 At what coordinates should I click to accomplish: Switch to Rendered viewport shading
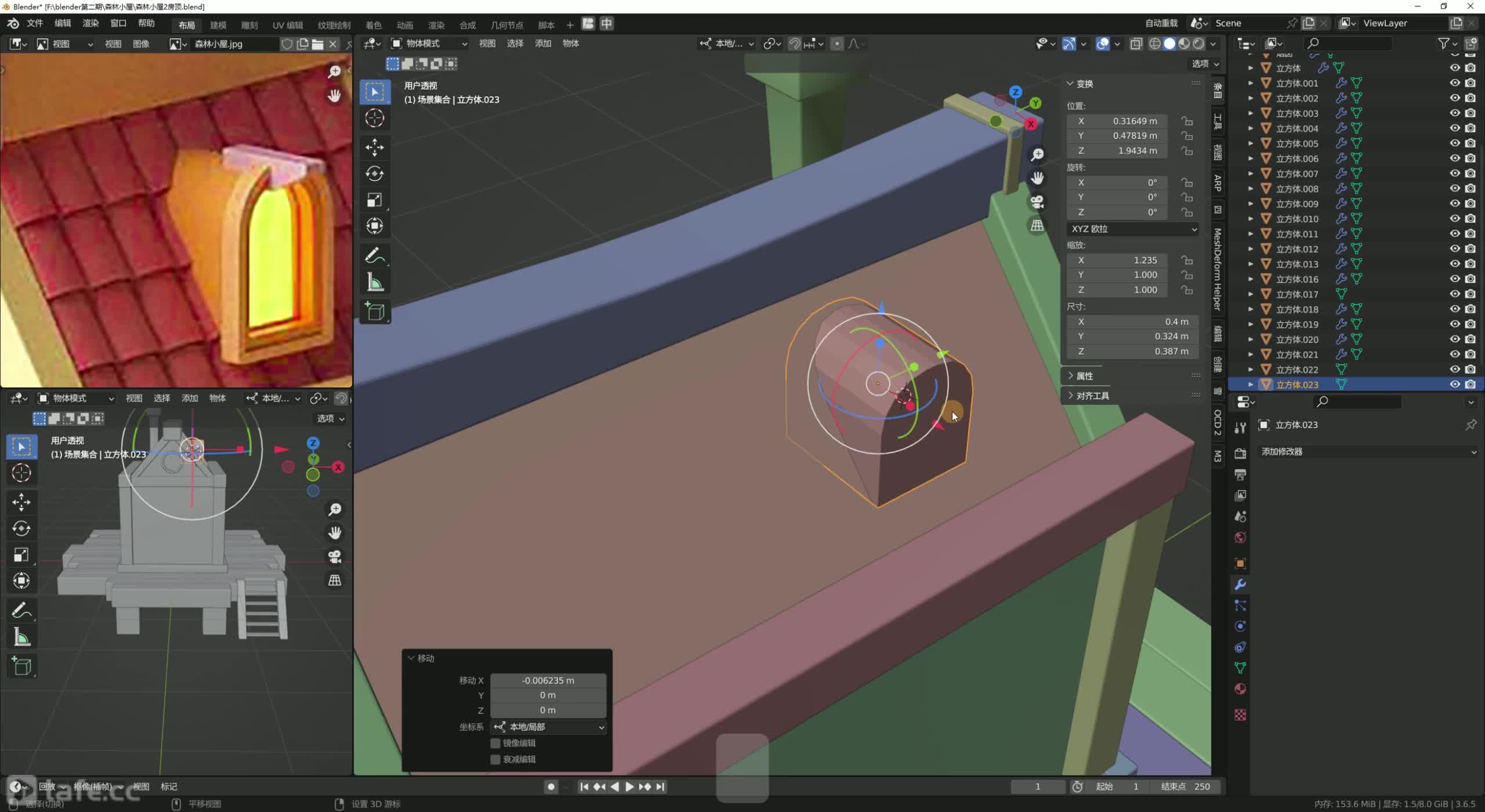coord(1198,43)
